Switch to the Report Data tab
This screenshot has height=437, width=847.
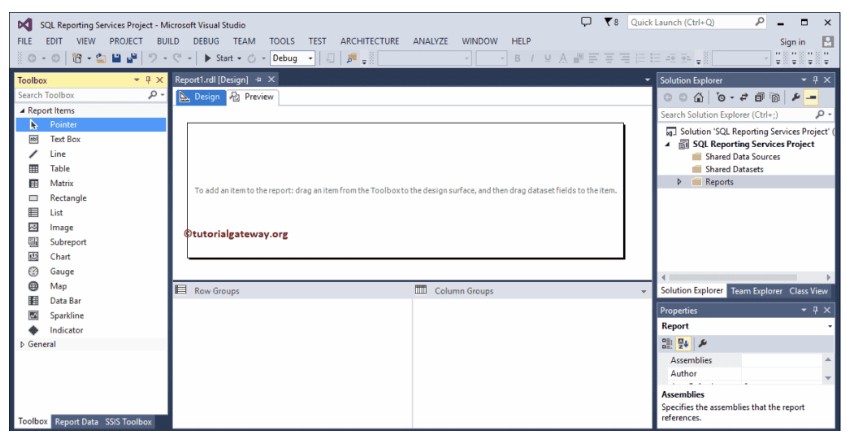77,422
